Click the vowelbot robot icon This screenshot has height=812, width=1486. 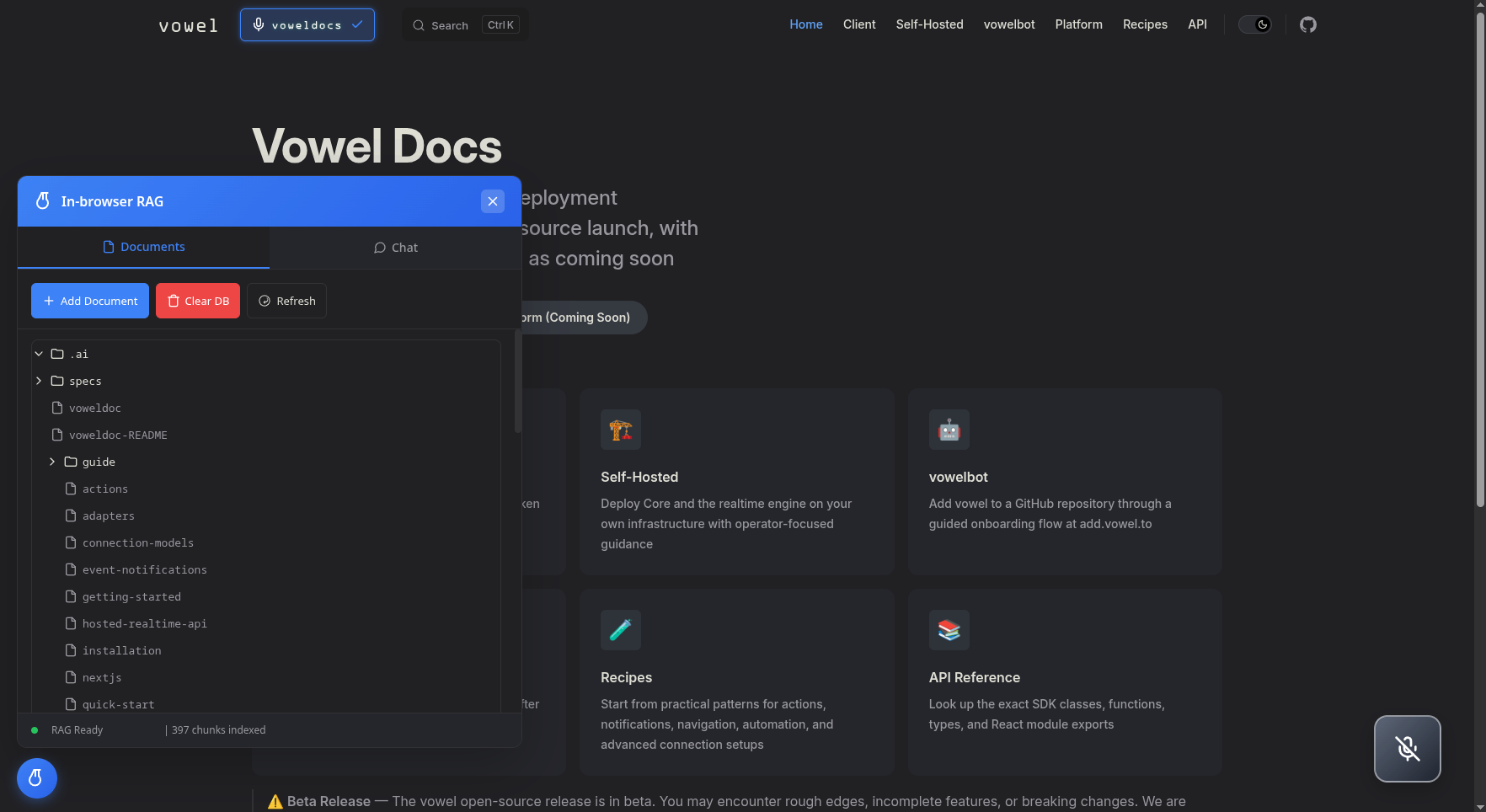(949, 430)
